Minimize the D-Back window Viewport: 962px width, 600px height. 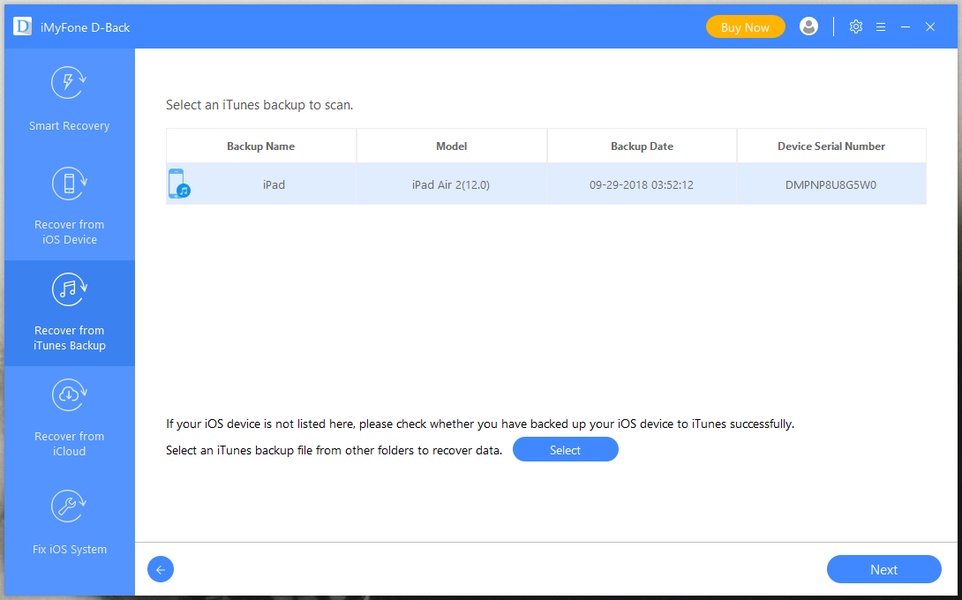click(x=905, y=27)
